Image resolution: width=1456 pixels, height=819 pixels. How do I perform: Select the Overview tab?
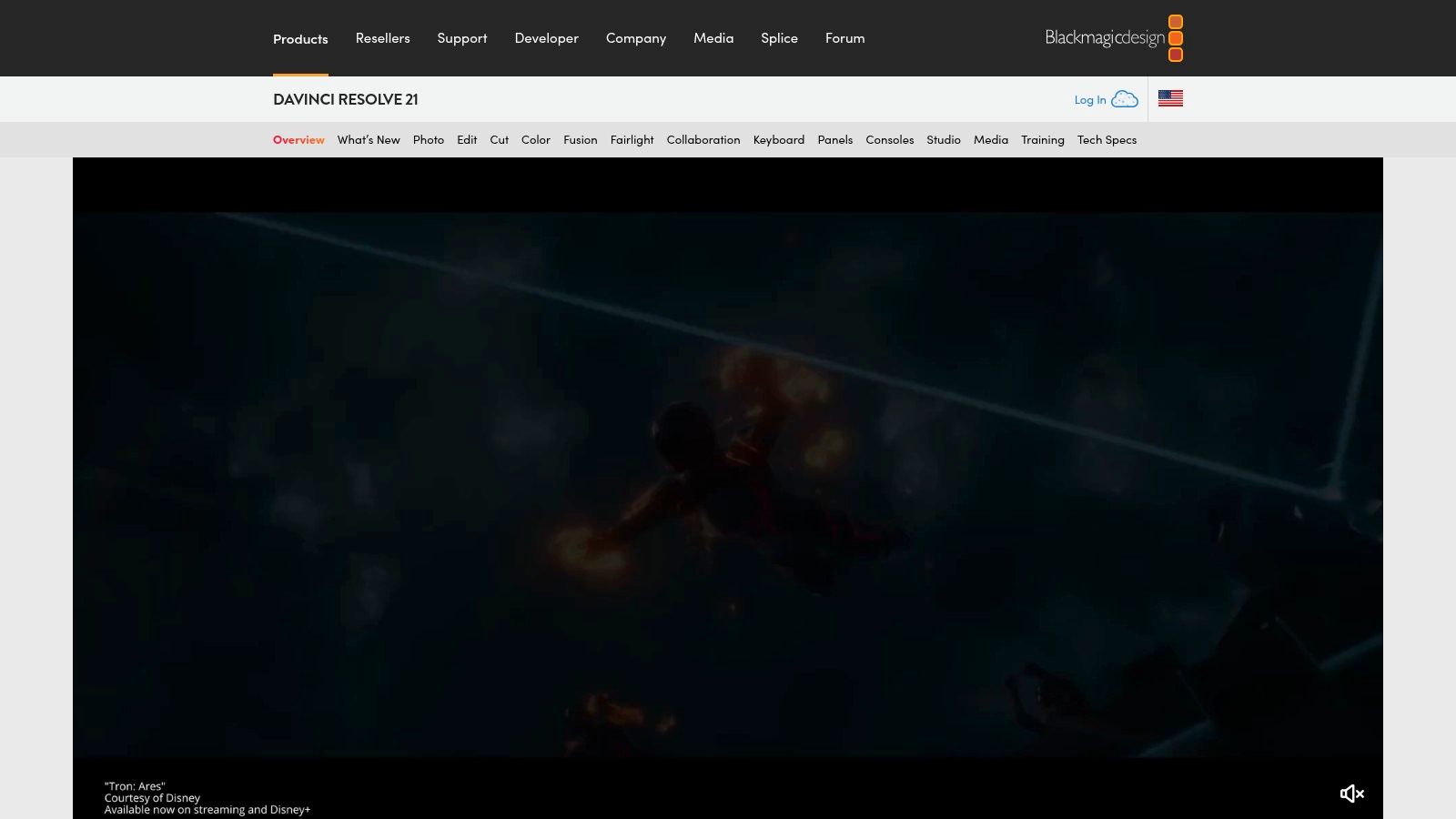298,140
